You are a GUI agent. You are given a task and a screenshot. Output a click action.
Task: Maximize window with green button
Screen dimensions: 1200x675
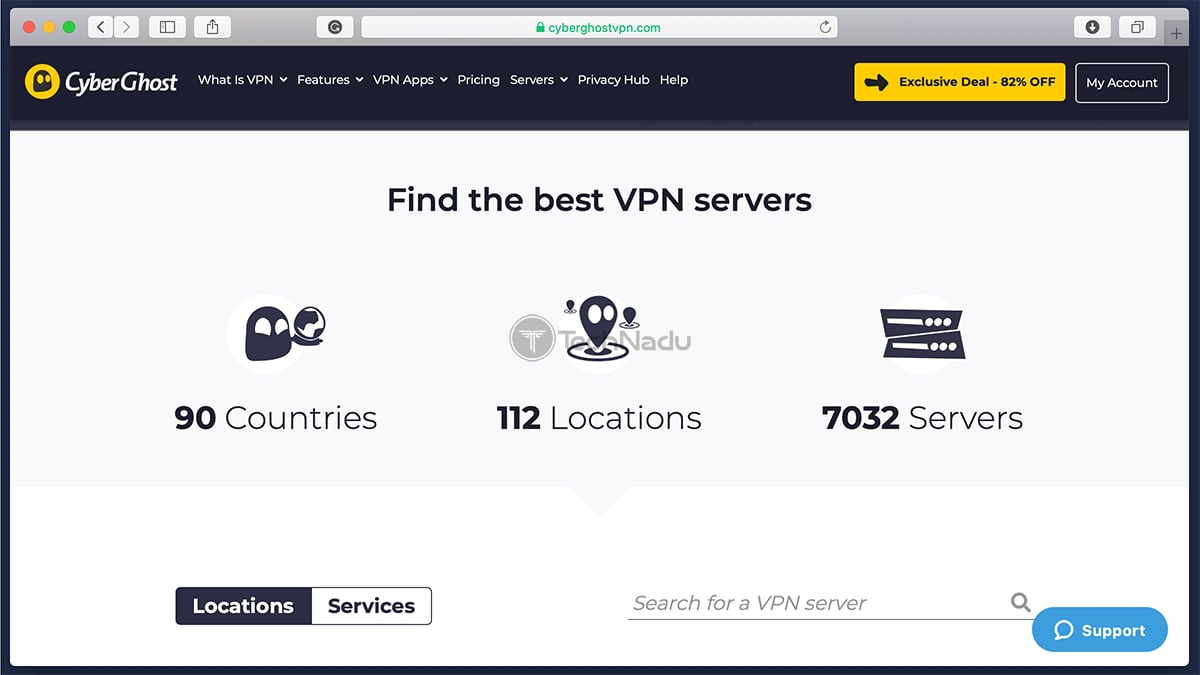[69, 27]
